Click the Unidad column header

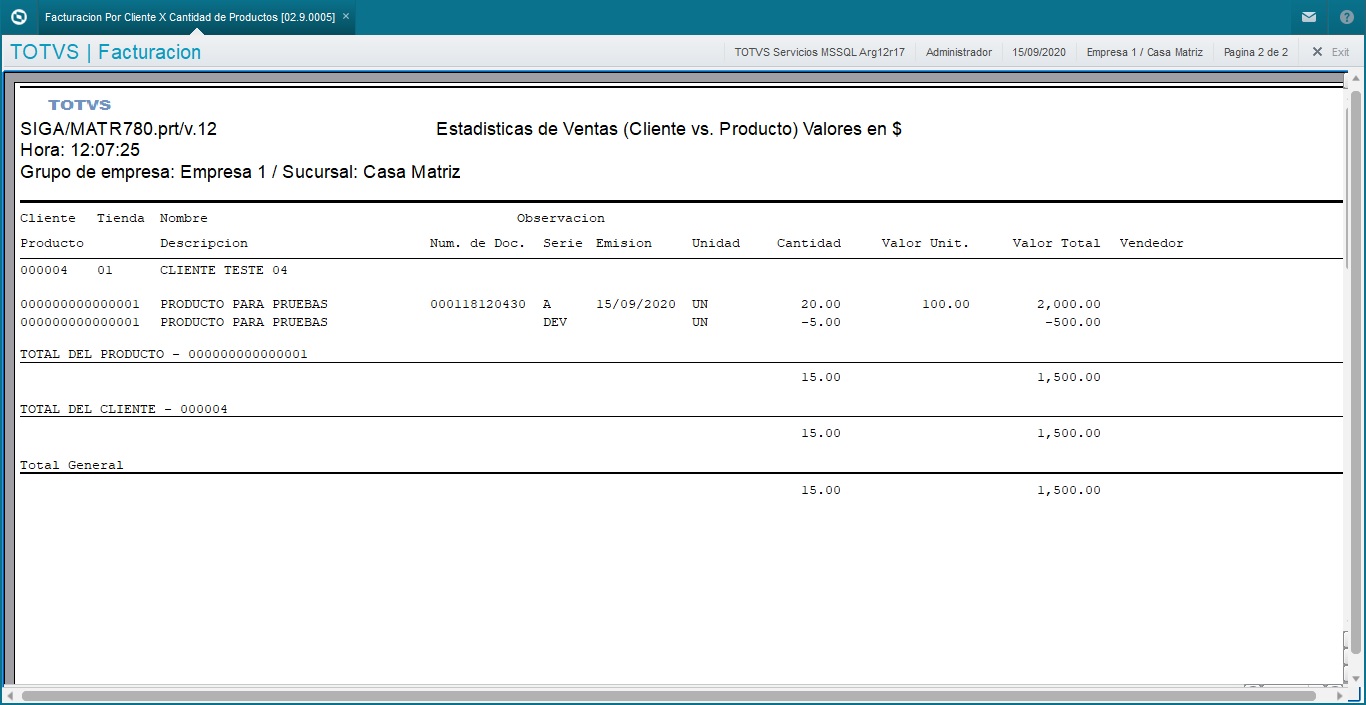point(716,243)
